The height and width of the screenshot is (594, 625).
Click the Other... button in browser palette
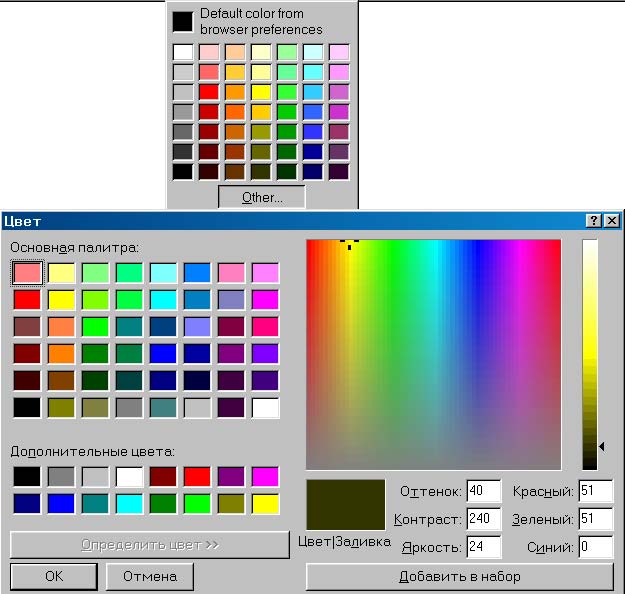(262, 197)
